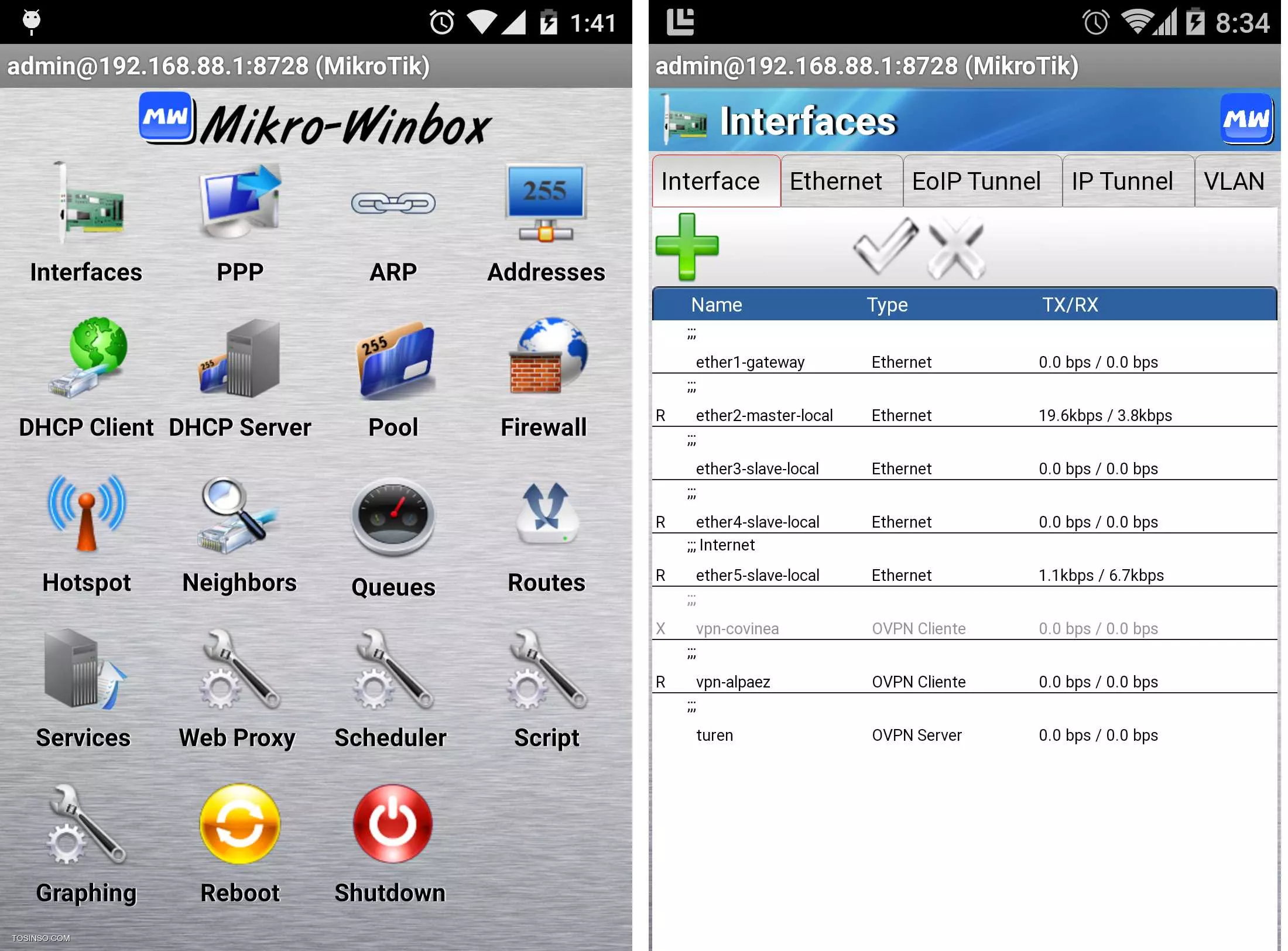Open the Hotspot antenna icon
The image size is (1288, 951).
[87, 512]
